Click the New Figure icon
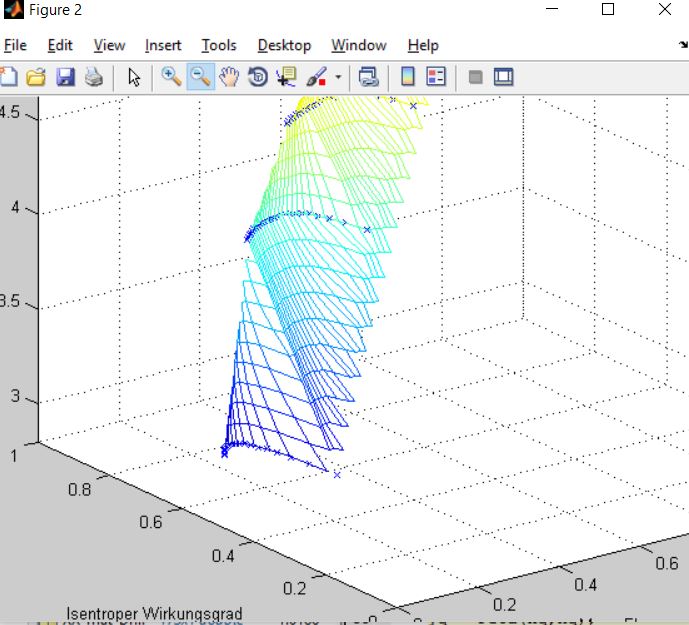The width and height of the screenshot is (689, 625). (8, 77)
